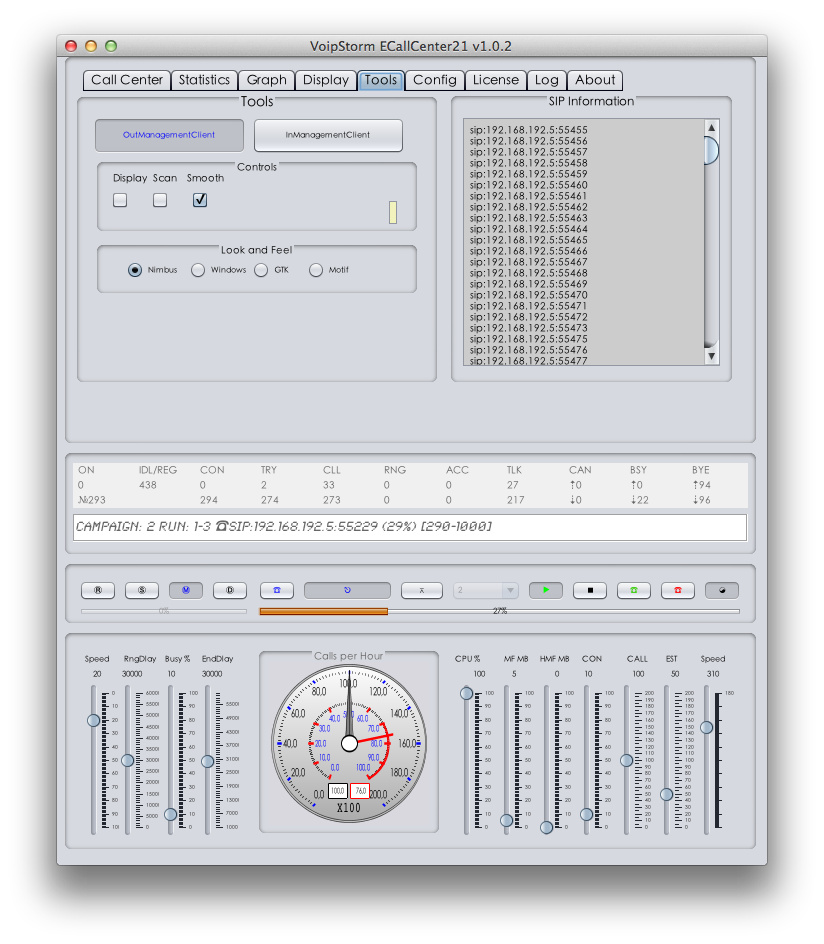Select the Motif look and feel option
The image size is (824, 944).
coord(316,270)
